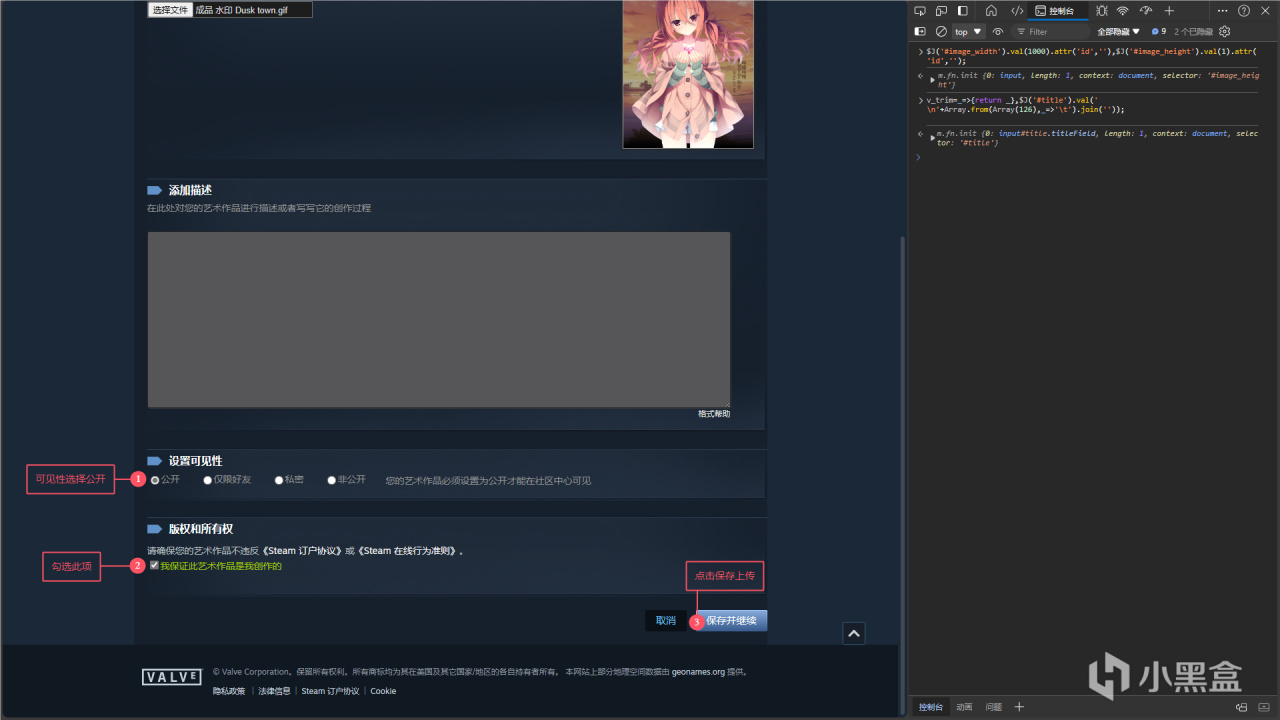Viewport: 1280px width, 720px height.
Task: Add a drawer tab with bottom plus icon
Action: point(1019,707)
